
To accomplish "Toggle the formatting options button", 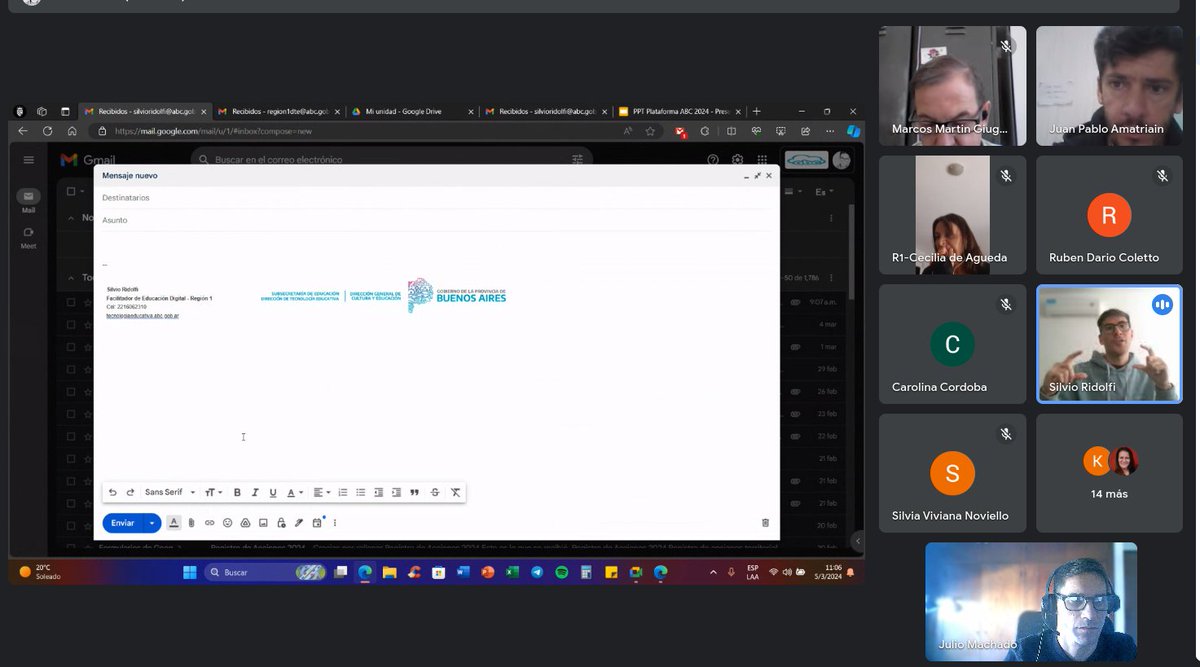I will [174, 522].
